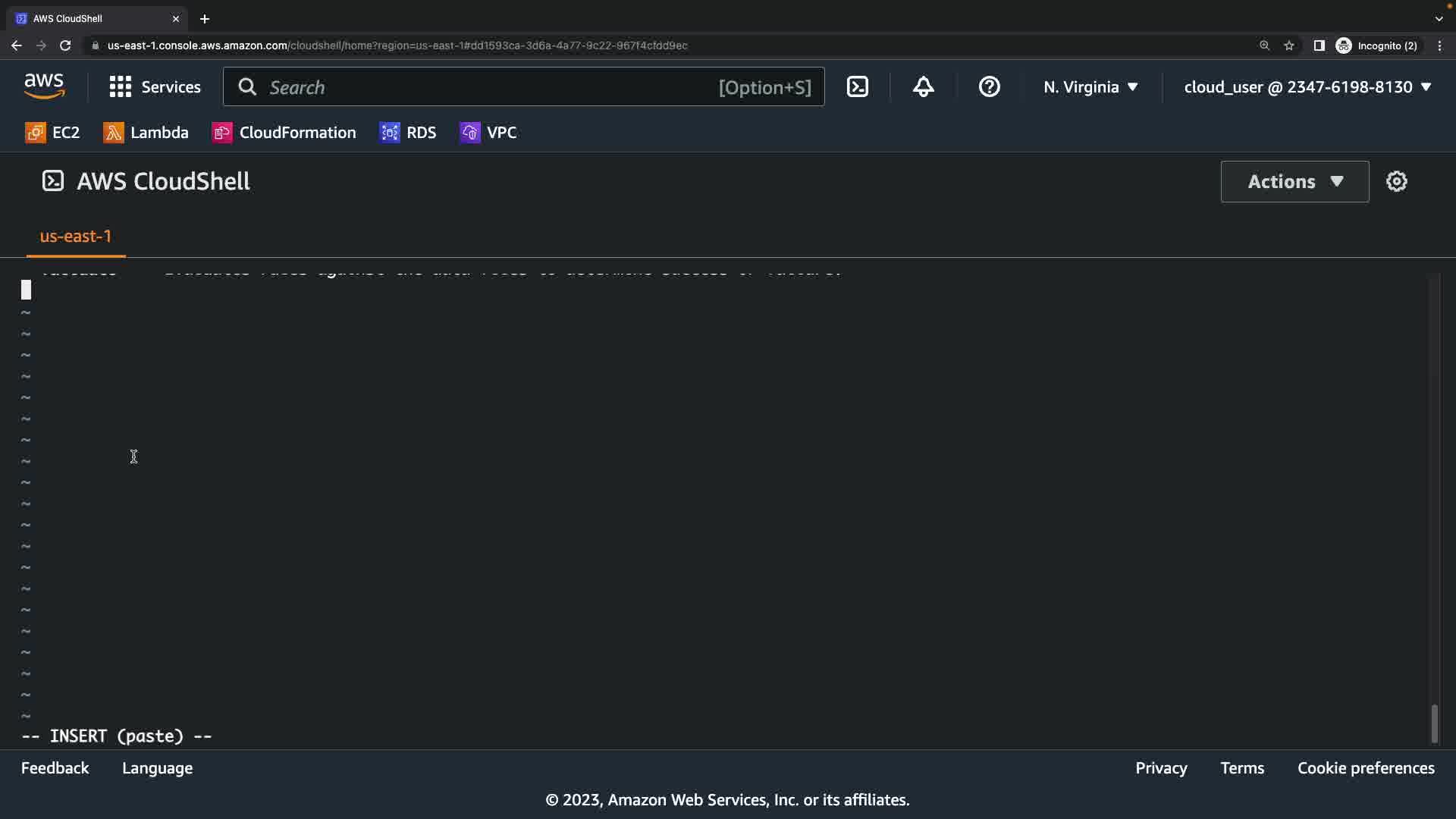Image resolution: width=1456 pixels, height=819 pixels.
Task: Open the Feedback link
Action: (x=55, y=768)
